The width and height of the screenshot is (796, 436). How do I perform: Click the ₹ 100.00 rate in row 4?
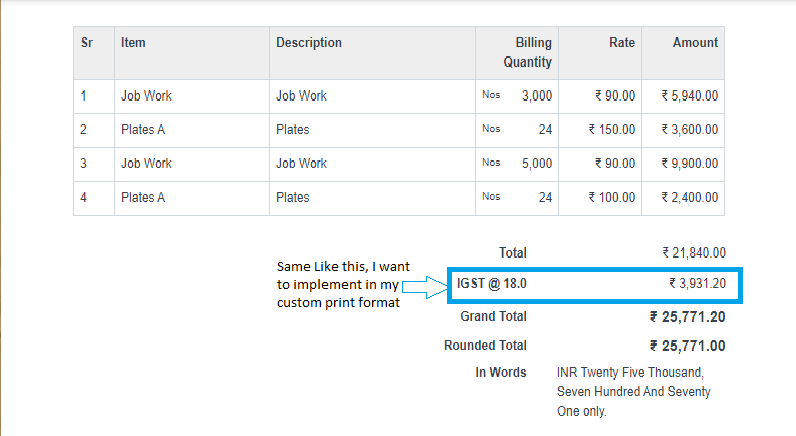tap(612, 197)
